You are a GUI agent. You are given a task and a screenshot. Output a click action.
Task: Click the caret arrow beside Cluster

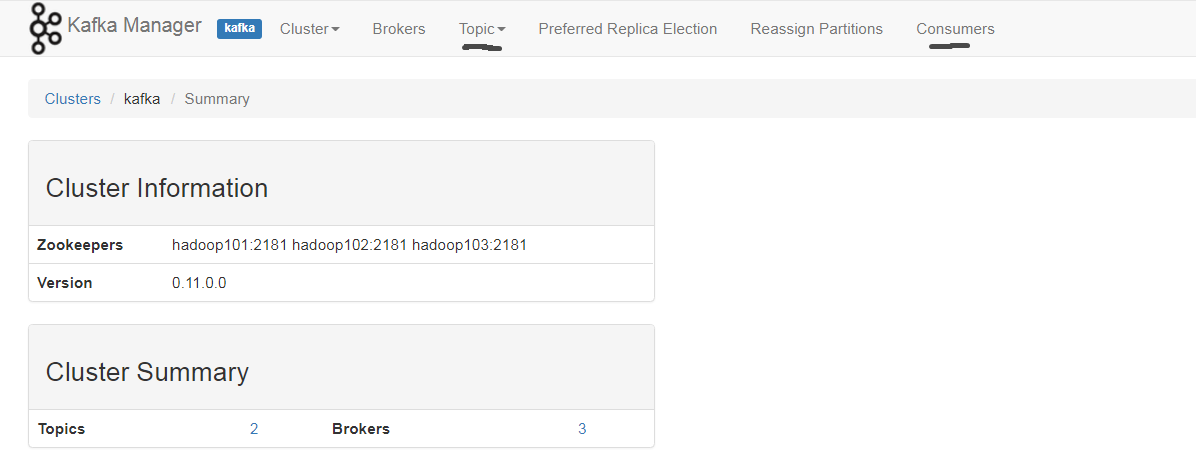click(336, 30)
